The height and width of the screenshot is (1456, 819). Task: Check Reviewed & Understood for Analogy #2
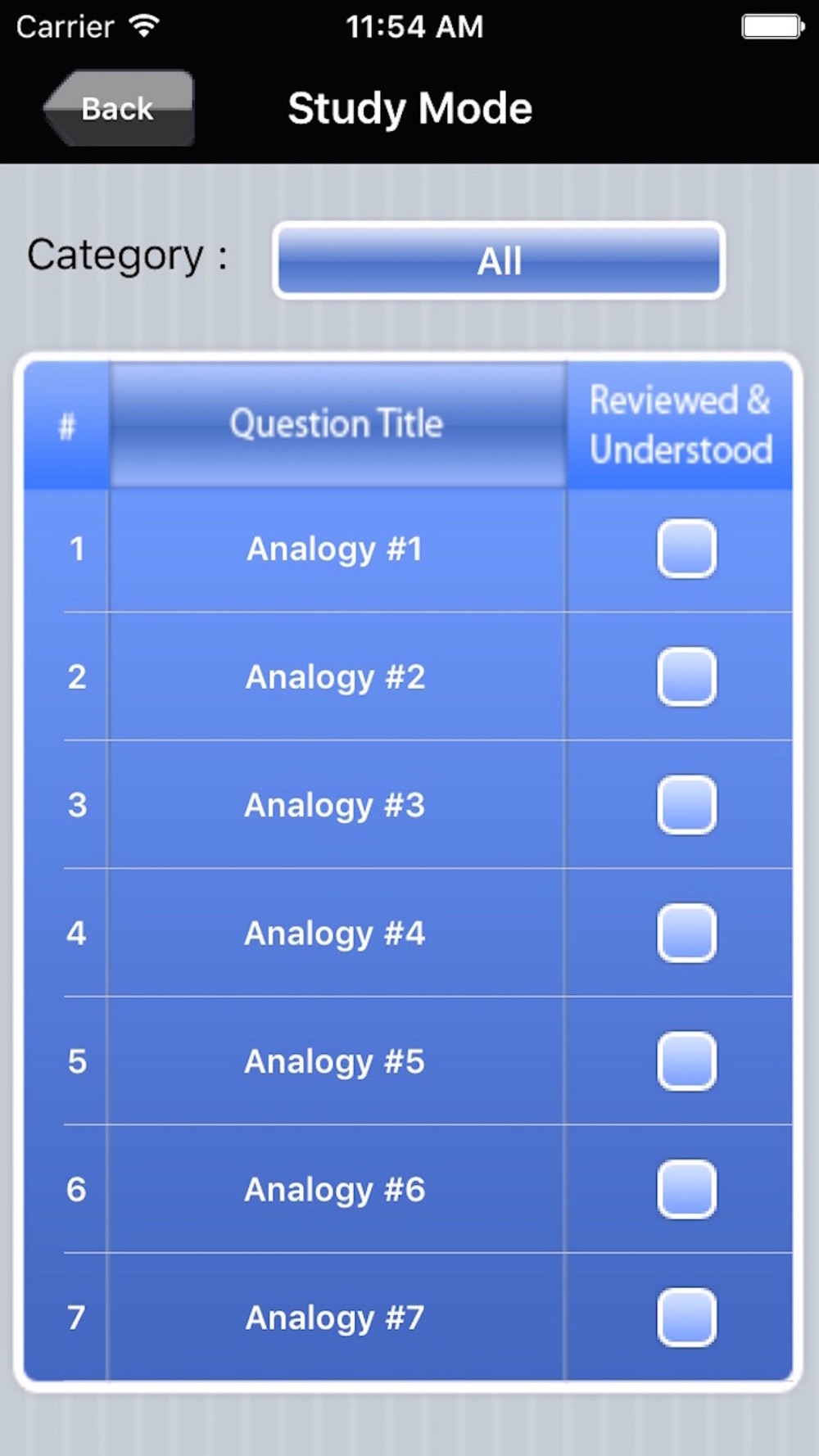686,677
